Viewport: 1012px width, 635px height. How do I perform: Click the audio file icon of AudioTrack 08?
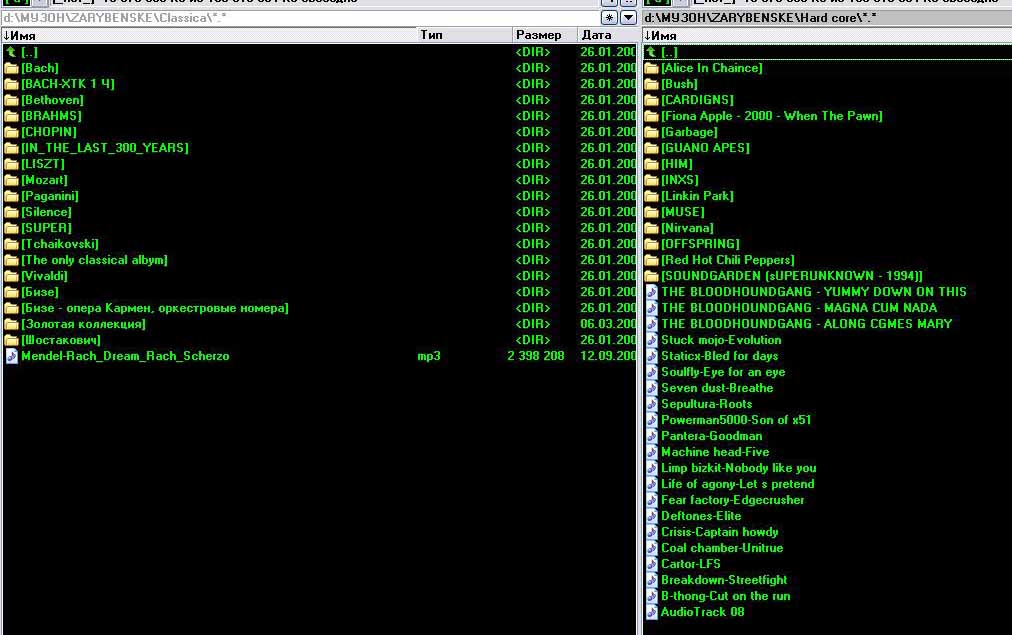pos(651,612)
